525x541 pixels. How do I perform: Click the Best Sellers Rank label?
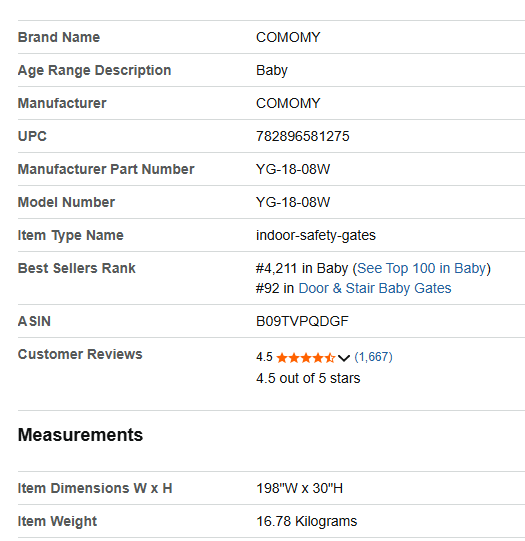coord(77,268)
